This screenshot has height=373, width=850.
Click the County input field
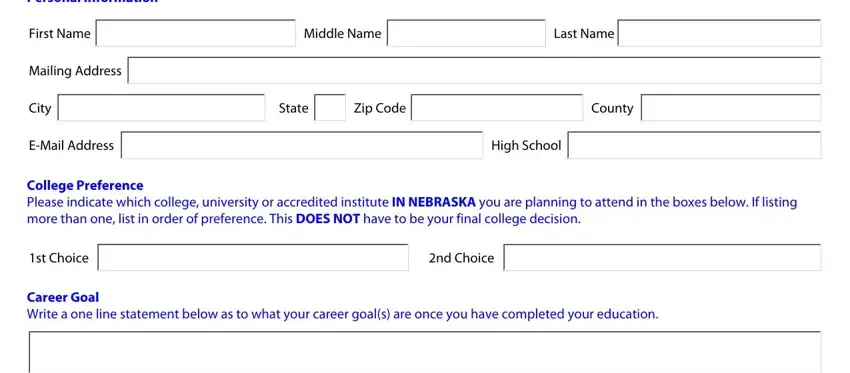(x=731, y=108)
